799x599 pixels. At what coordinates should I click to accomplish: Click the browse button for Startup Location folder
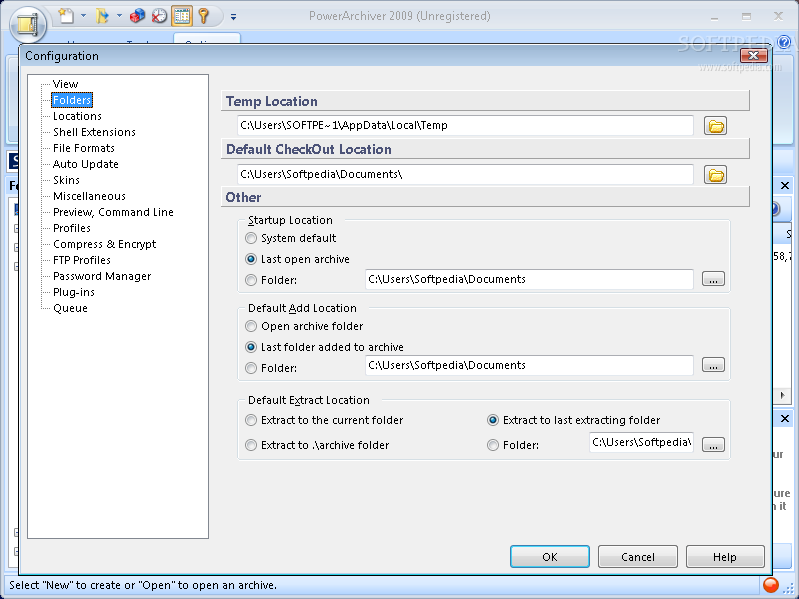coord(713,279)
